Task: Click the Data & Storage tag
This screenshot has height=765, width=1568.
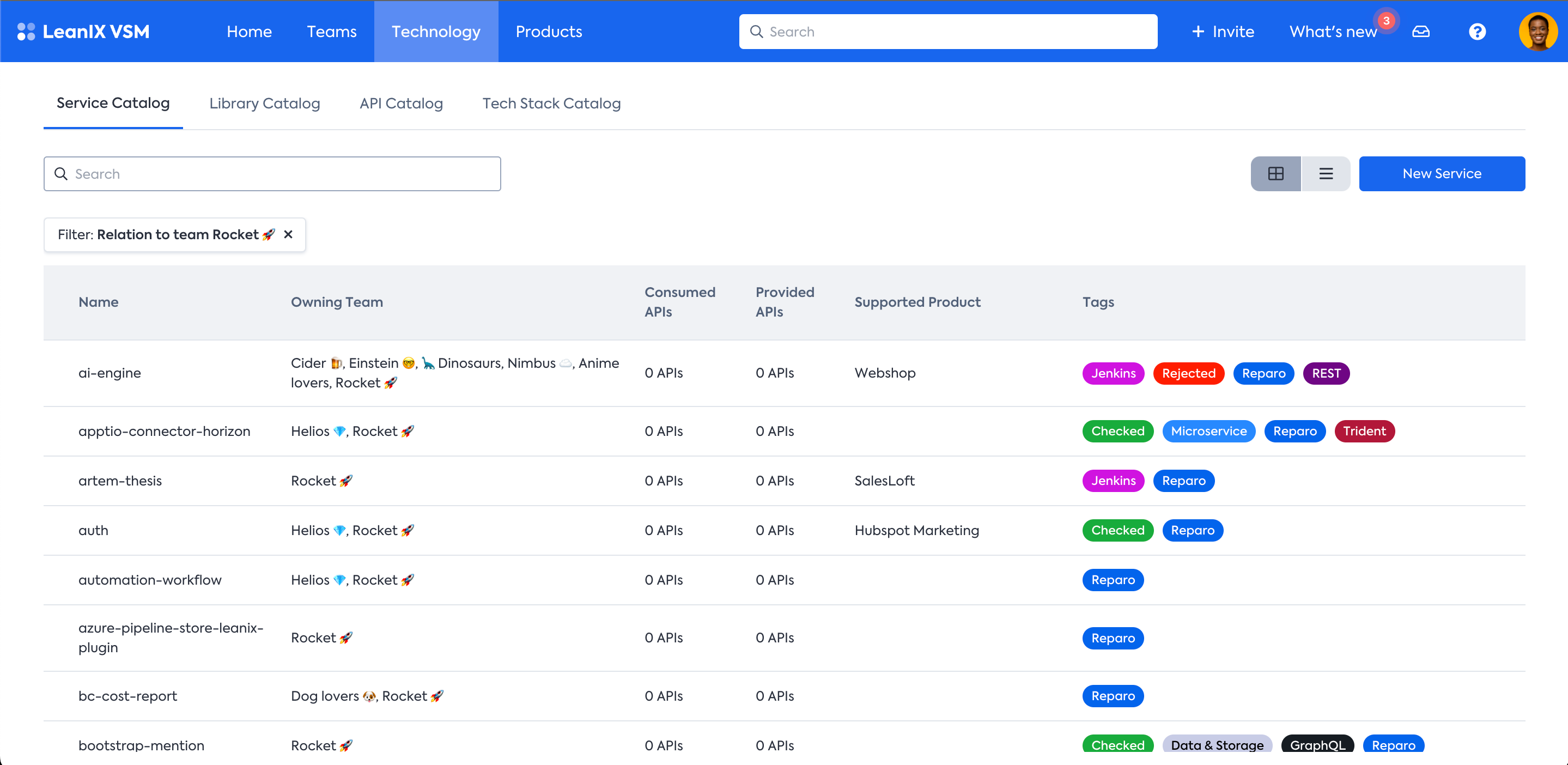Action: pyautogui.click(x=1217, y=745)
